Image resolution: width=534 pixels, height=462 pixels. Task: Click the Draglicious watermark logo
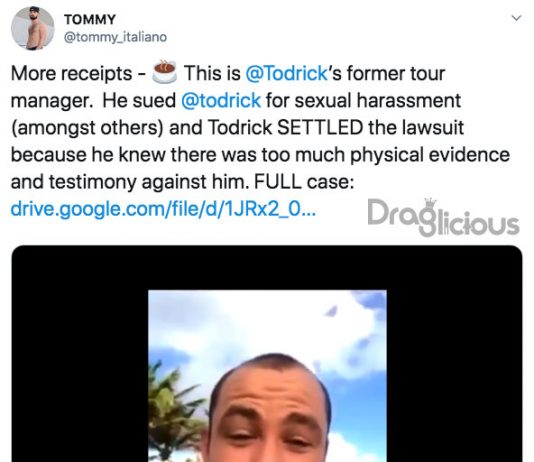pos(443,217)
